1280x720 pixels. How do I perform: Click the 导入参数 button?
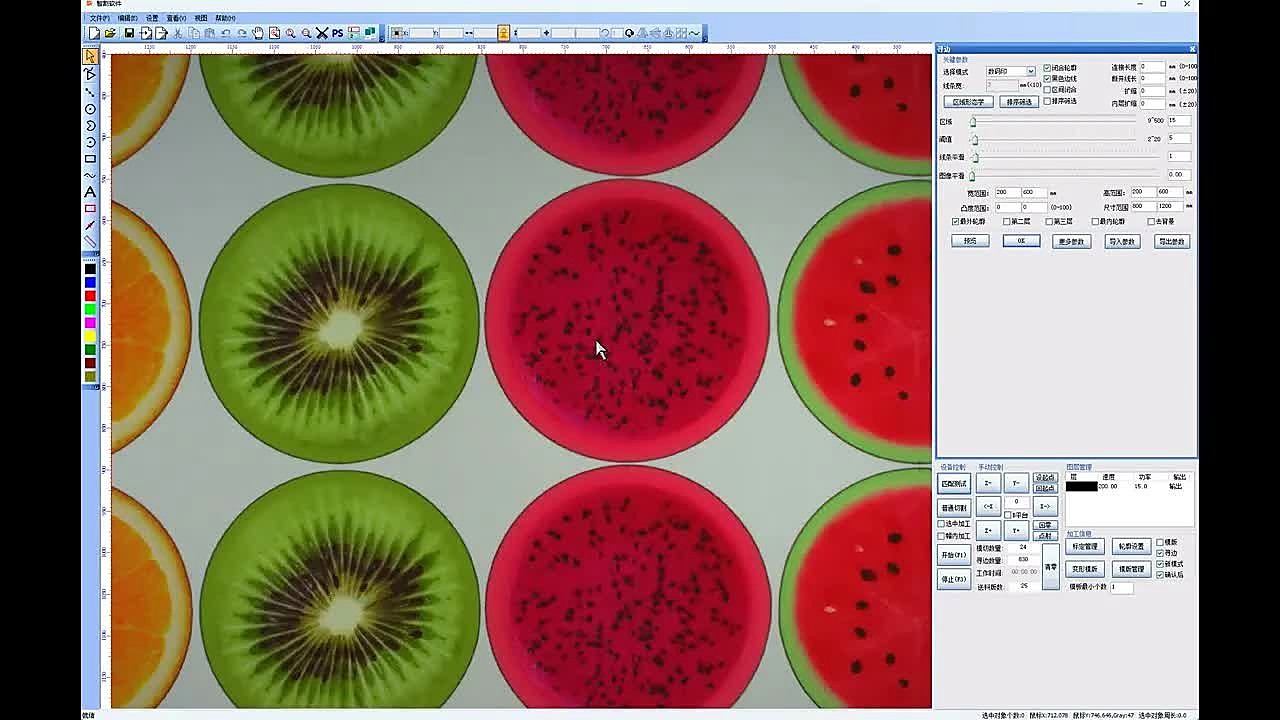coord(1122,241)
